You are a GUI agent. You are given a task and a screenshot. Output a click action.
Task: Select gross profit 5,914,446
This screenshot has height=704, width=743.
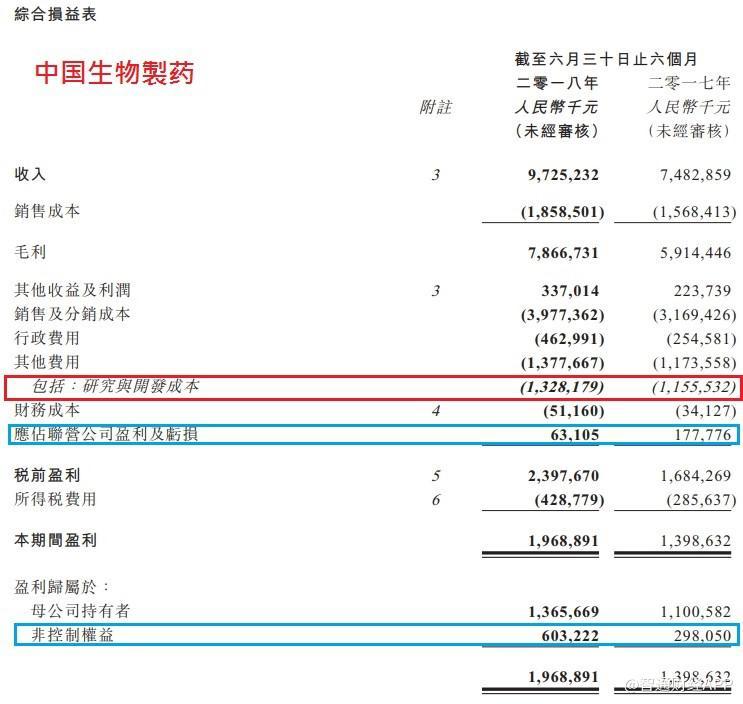tap(696, 253)
